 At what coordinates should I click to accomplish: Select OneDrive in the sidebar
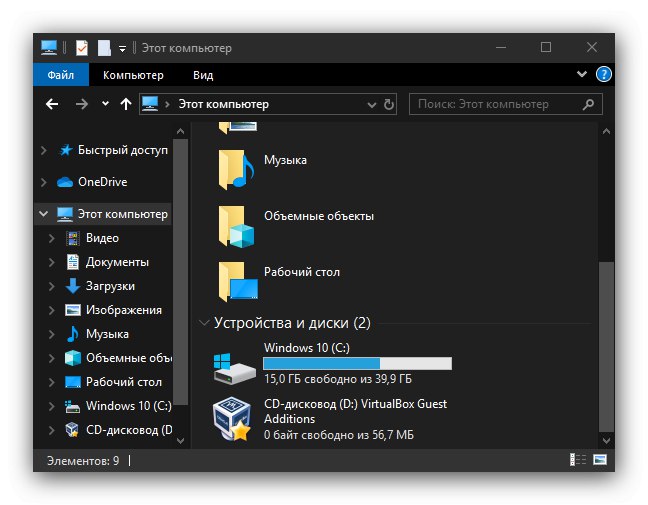click(102, 182)
